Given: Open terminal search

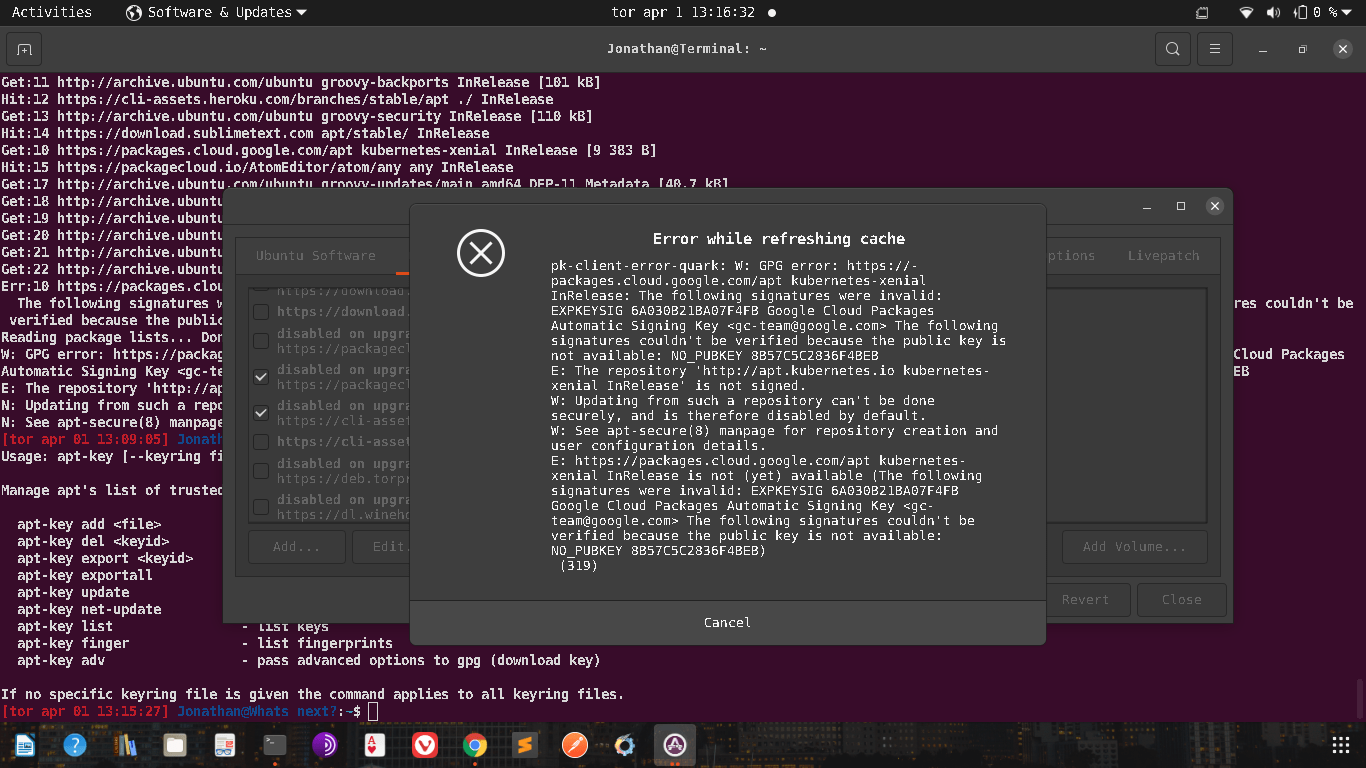Looking at the screenshot, I should click(1172, 49).
